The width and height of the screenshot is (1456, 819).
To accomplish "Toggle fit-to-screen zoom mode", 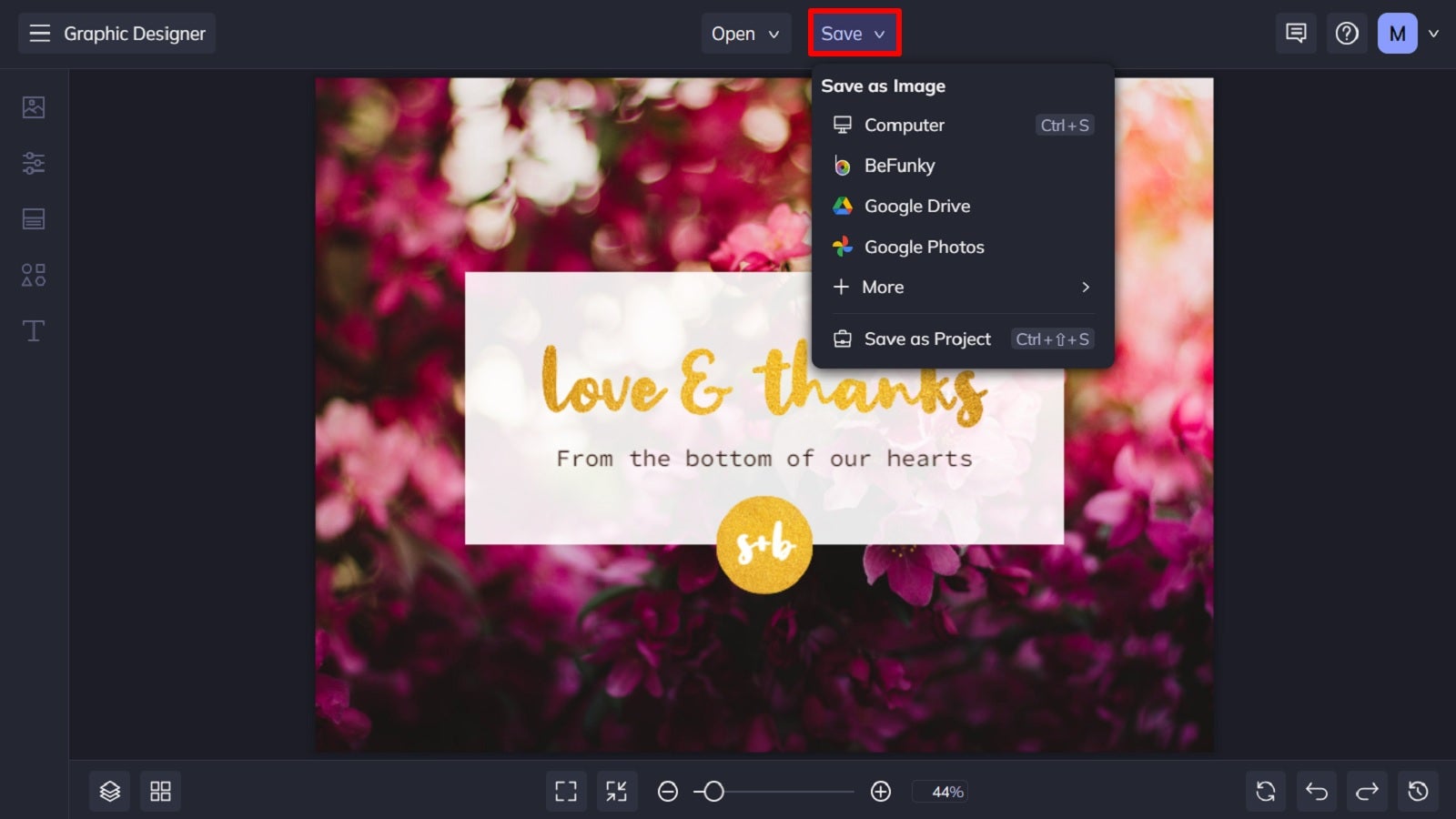I will tap(618, 791).
